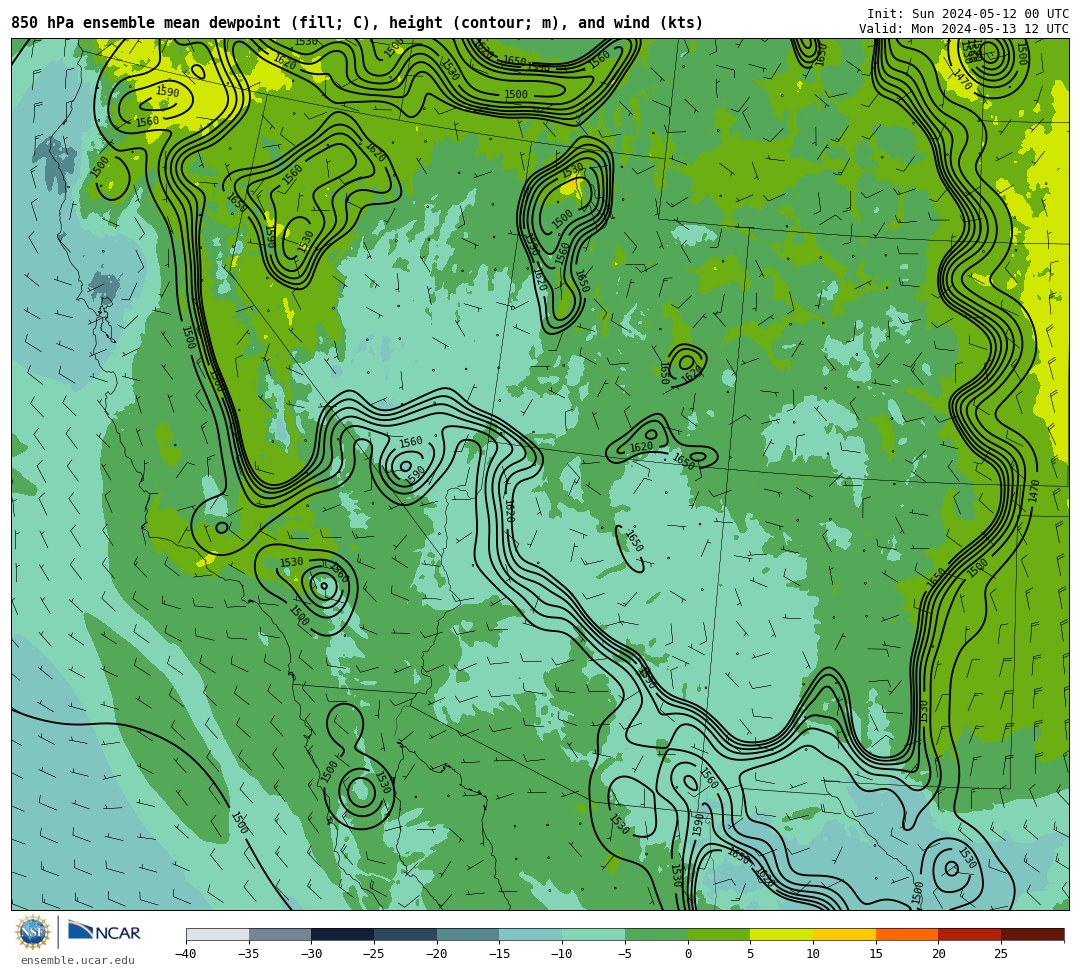Click the positive 10 colorbar tick label
This screenshot has width=1080, height=973.
(x=813, y=954)
